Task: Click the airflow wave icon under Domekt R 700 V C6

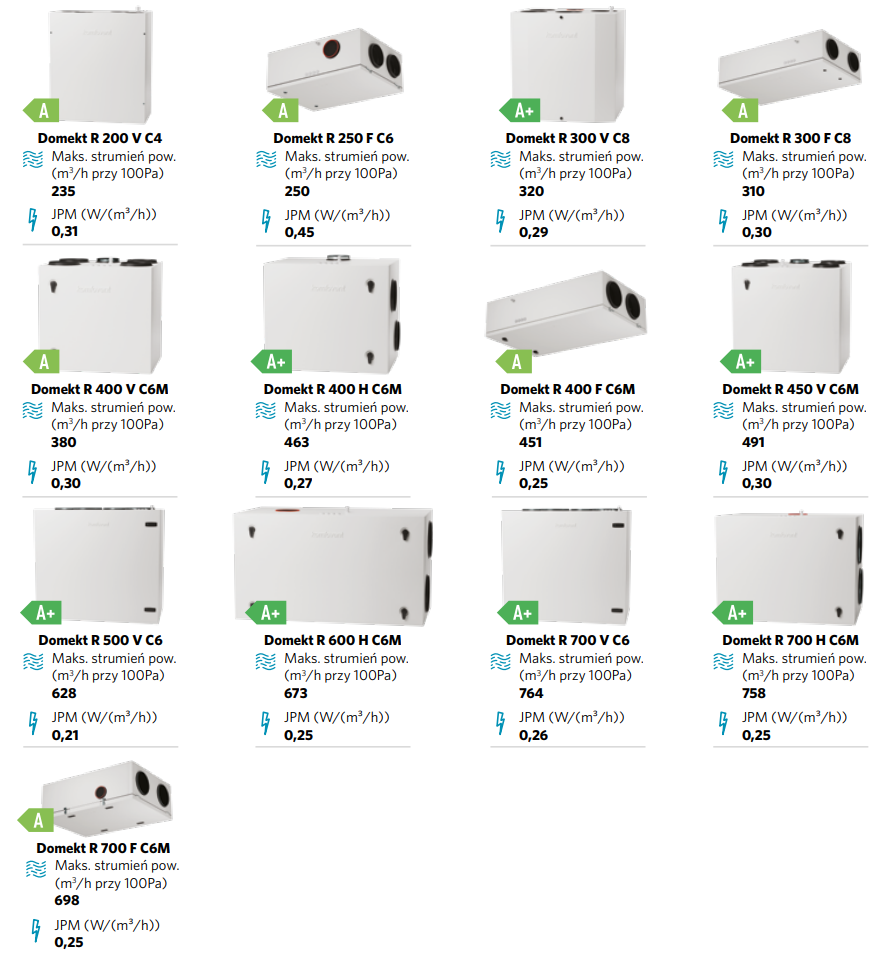Action: (x=500, y=661)
